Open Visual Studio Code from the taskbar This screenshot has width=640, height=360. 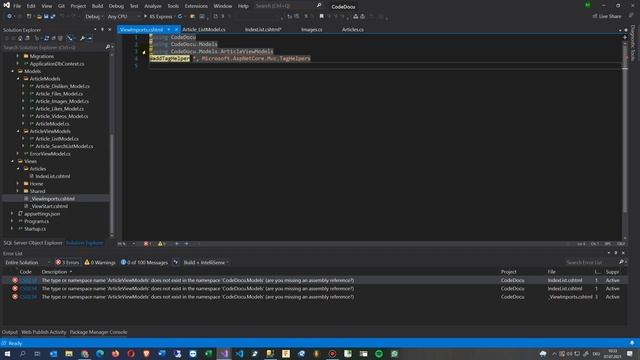point(239,354)
